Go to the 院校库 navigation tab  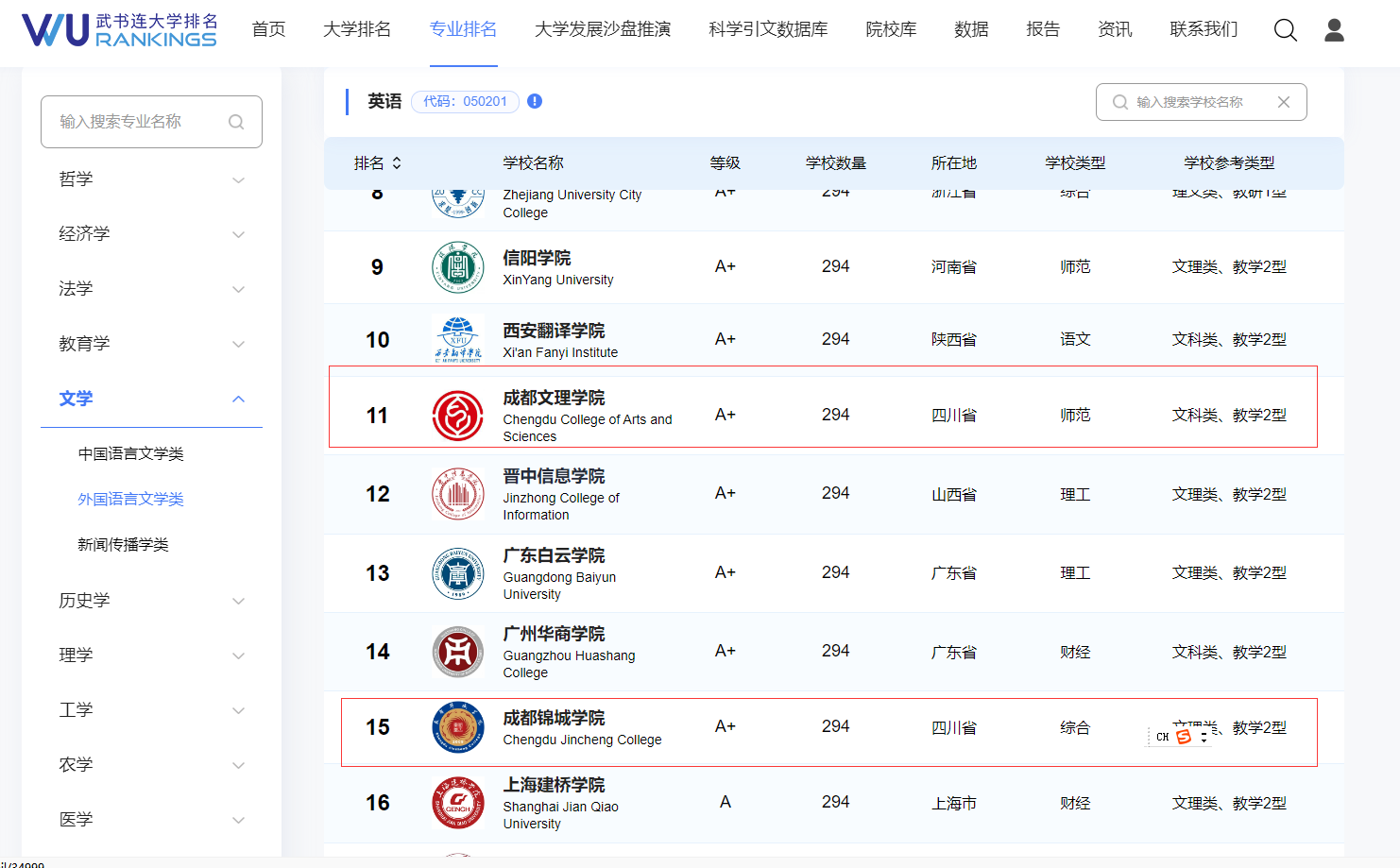tap(891, 29)
